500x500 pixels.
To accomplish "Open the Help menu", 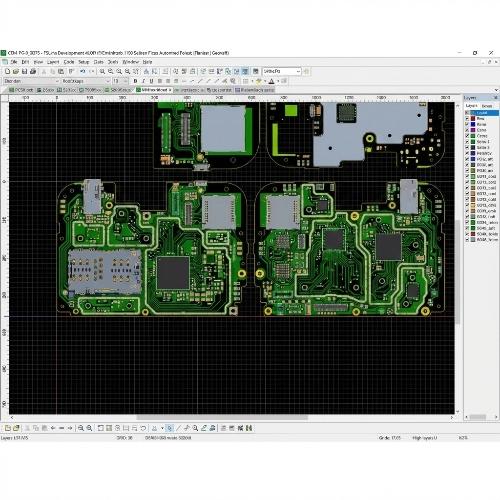I will coord(147,62).
